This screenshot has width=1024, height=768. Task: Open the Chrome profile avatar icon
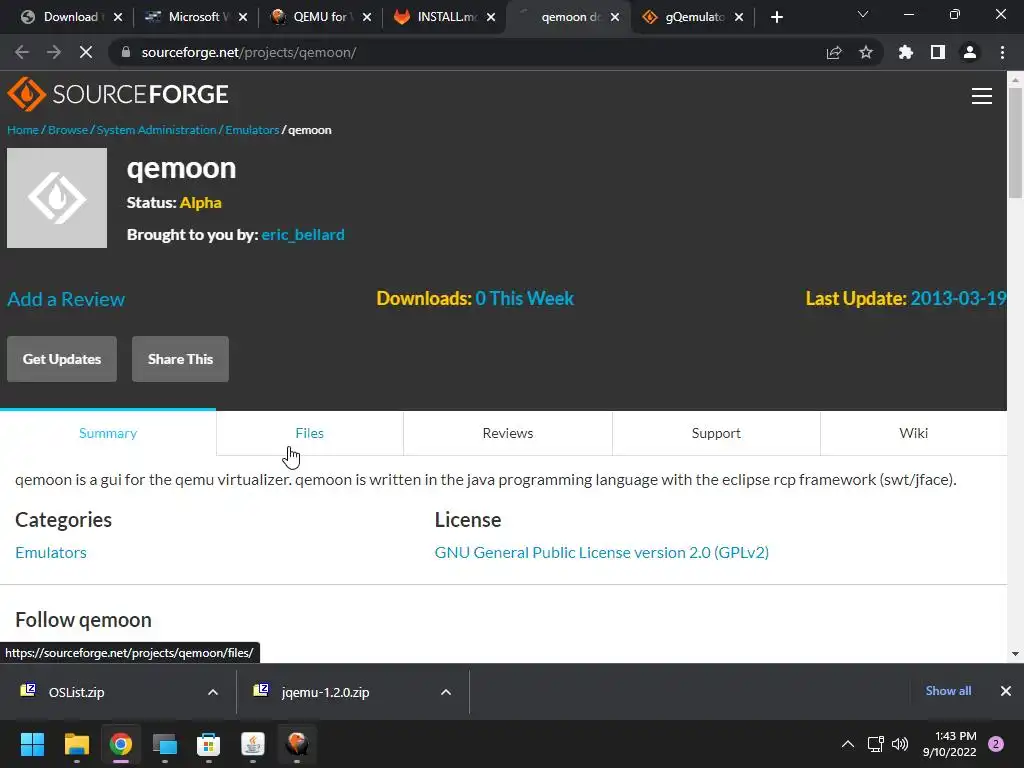970,52
